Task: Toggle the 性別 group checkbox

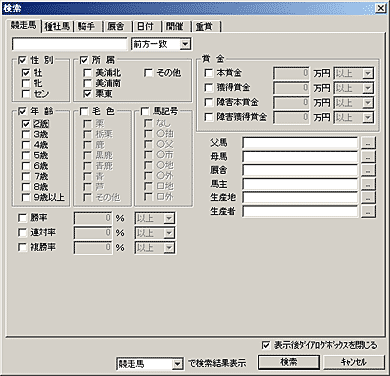Action: [x=22, y=60]
